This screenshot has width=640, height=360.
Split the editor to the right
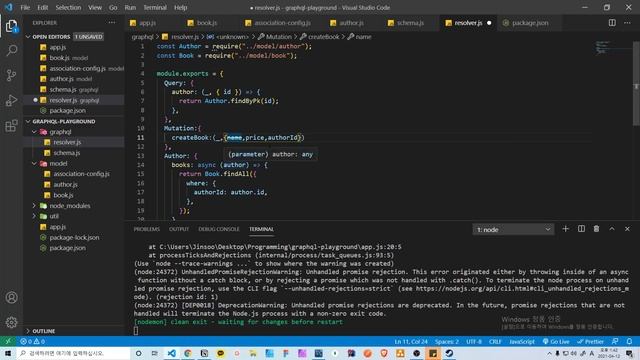[x=612, y=23]
